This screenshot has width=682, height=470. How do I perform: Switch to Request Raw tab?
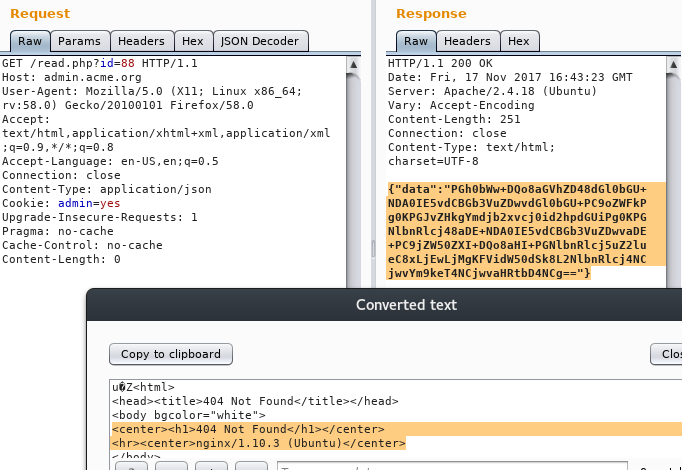30,41
